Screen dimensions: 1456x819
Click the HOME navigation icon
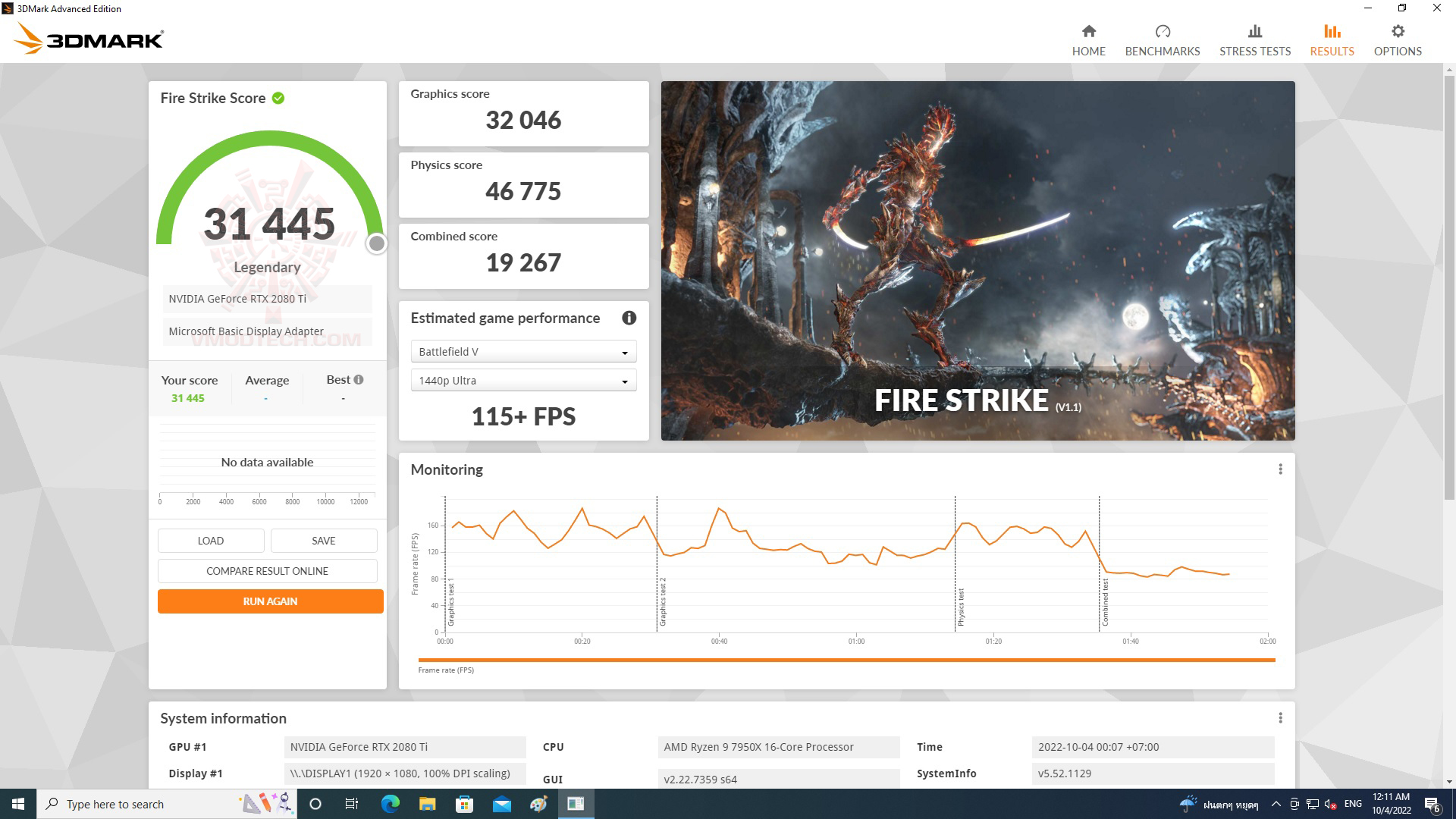click(1088, 39)
